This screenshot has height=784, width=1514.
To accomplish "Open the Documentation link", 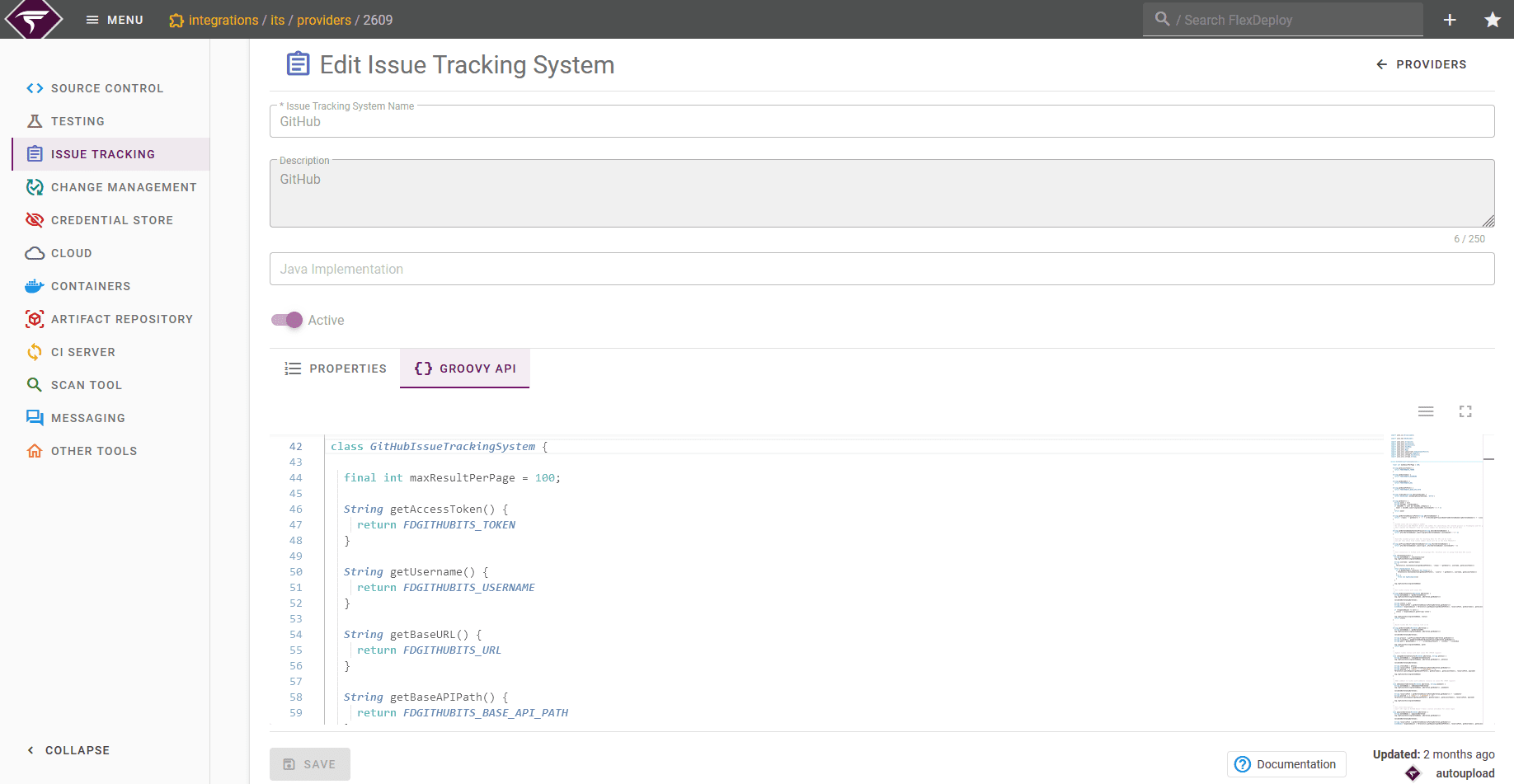I will 1286,764.
